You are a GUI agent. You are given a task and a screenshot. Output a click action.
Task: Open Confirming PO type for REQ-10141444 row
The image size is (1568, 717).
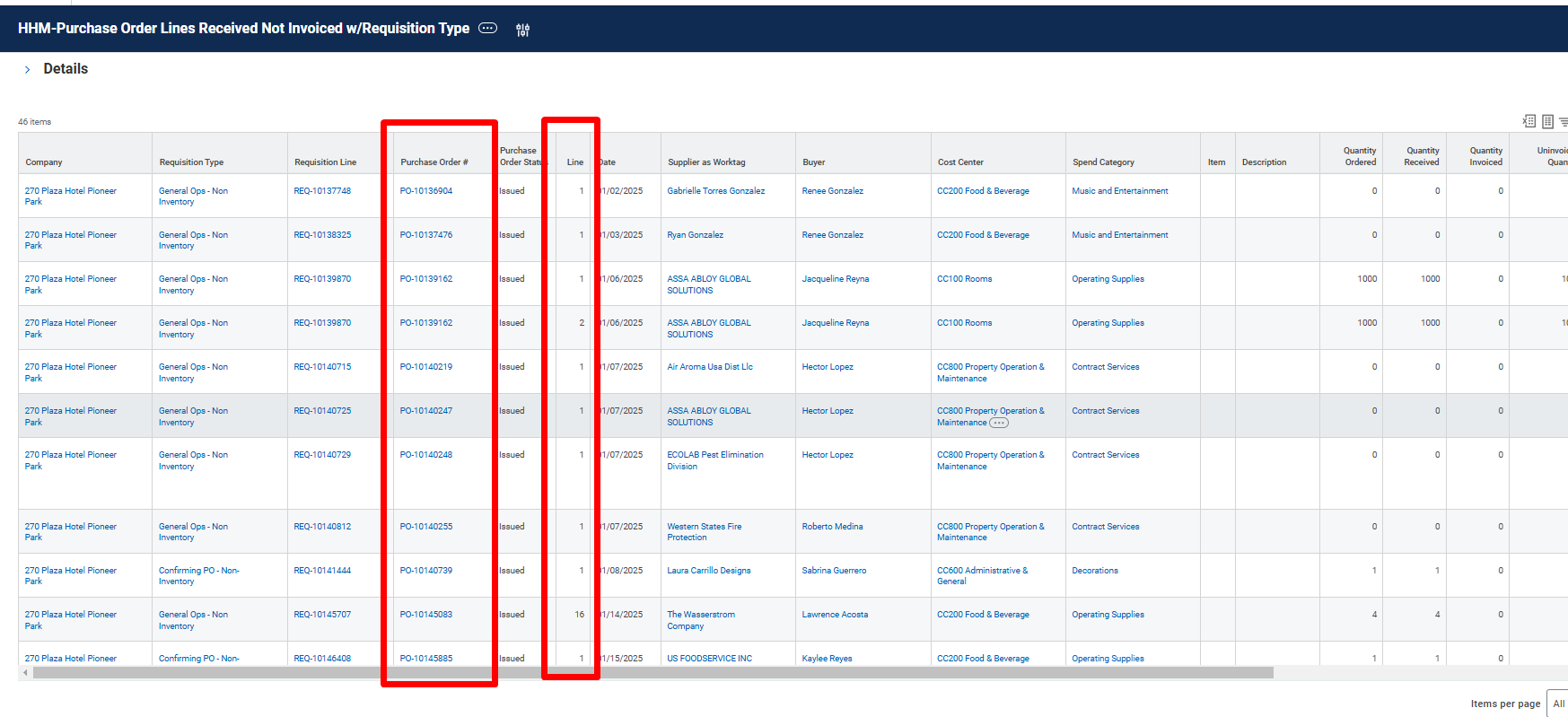coord(199,576)
